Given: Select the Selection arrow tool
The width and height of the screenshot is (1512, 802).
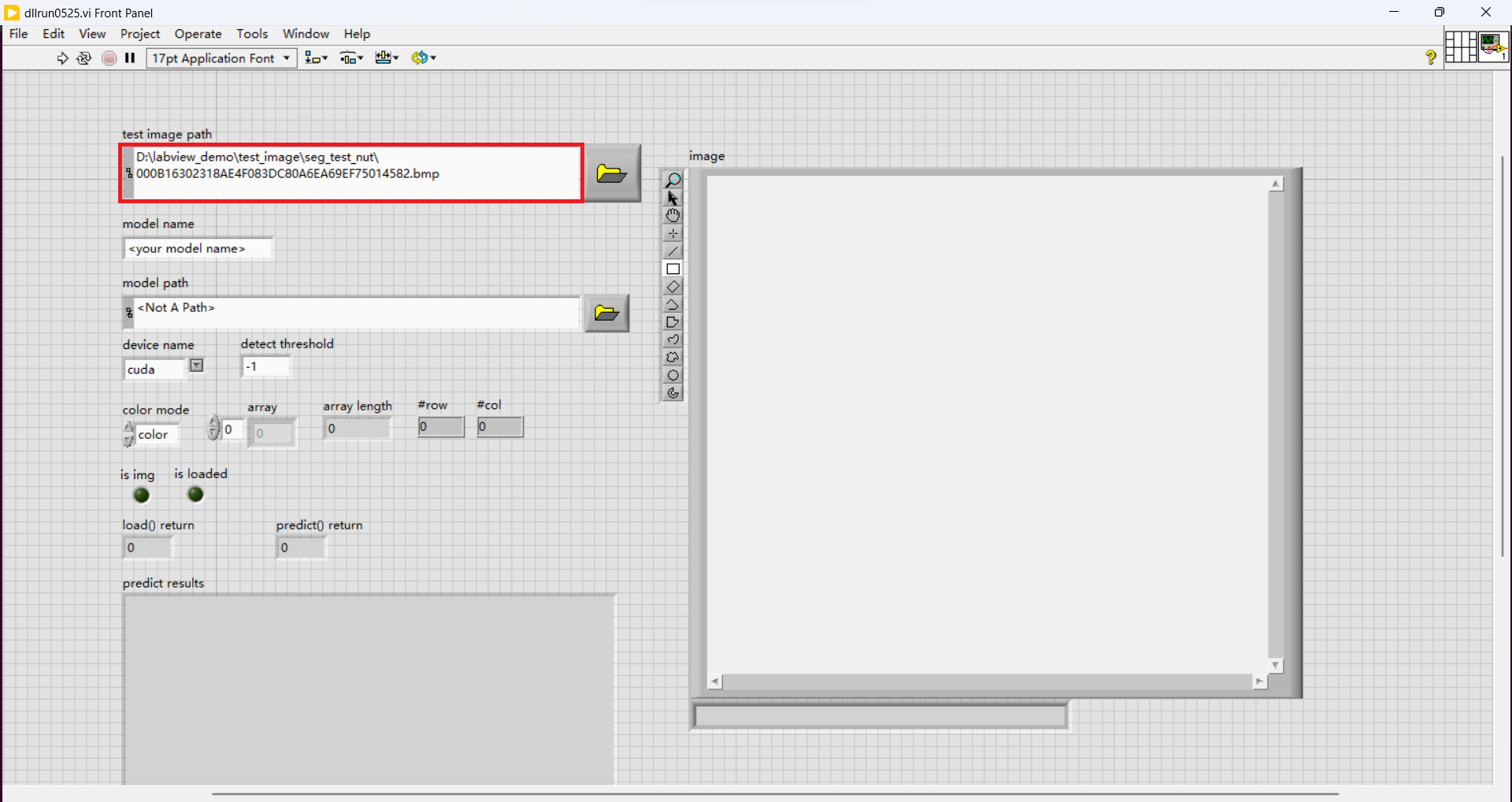Looking at the screenshot, I should (673, 198).
